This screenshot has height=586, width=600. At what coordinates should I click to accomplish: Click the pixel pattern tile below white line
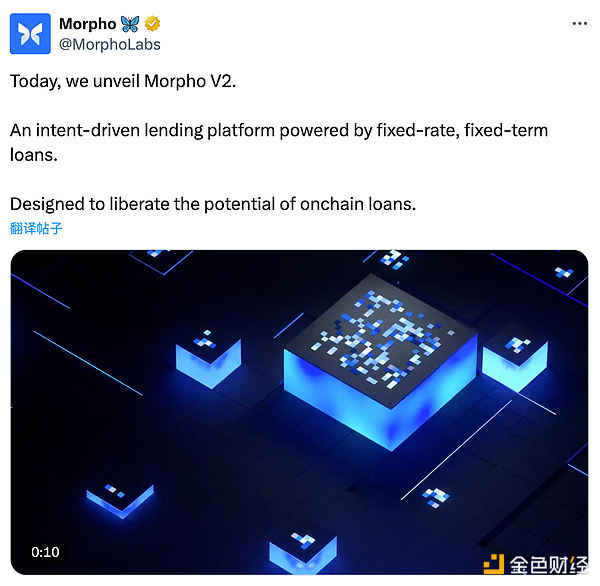click(x=435, y=498)
